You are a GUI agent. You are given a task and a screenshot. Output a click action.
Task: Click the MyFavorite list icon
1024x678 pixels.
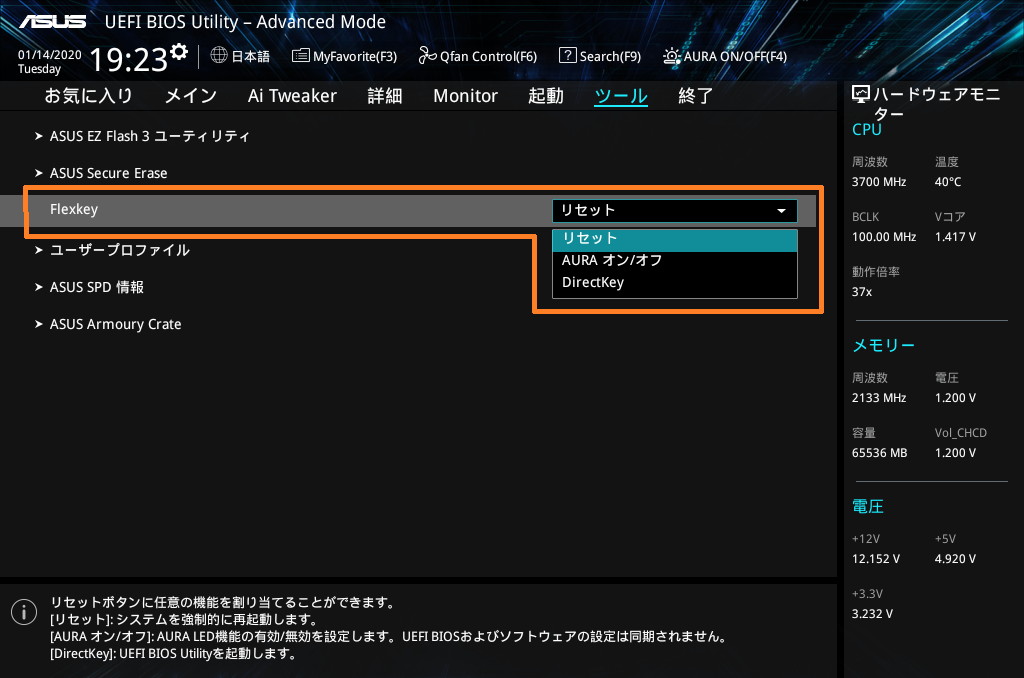[x=300, y=56]
